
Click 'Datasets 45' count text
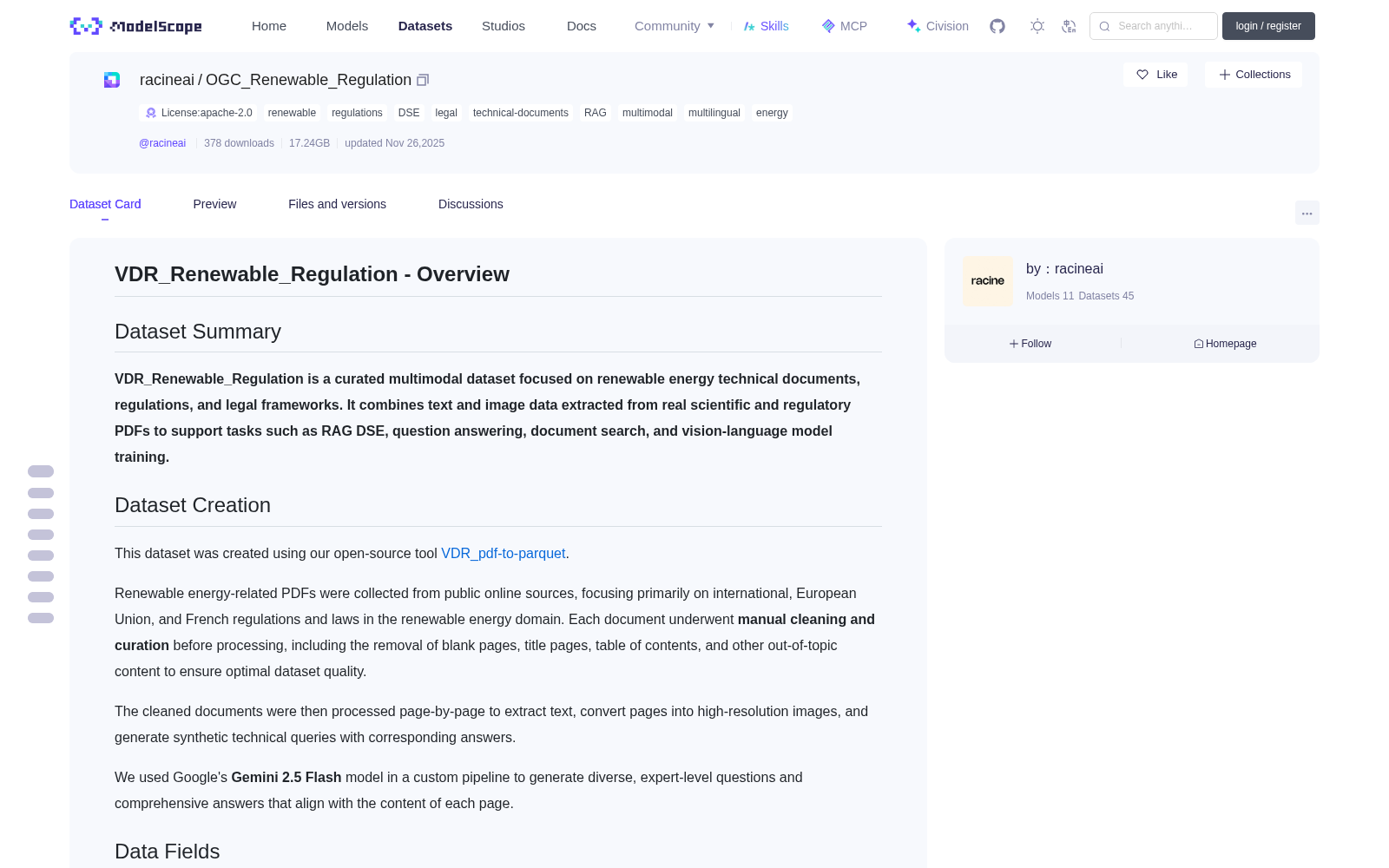pyautogui.click(x=1106, y=296)
